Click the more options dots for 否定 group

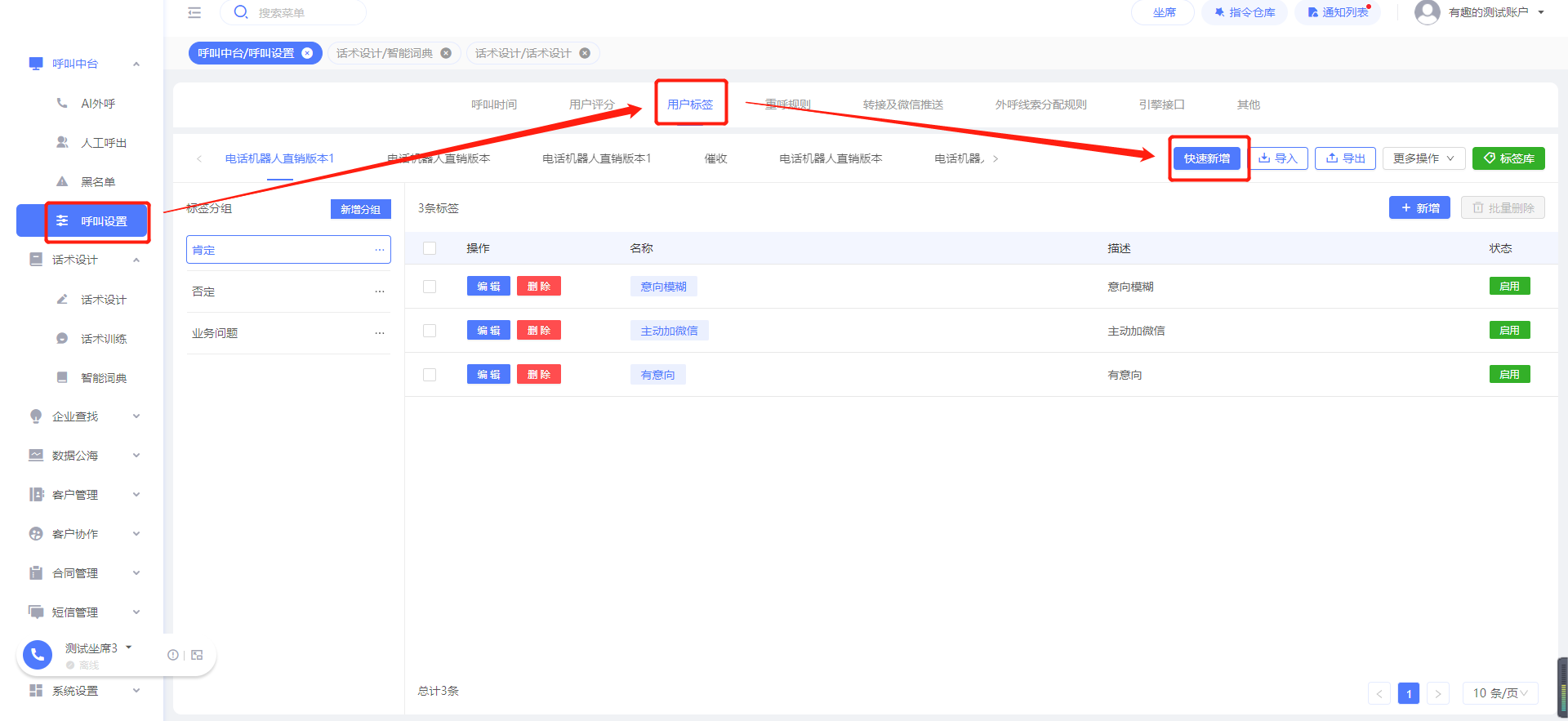tap(380, 292)
